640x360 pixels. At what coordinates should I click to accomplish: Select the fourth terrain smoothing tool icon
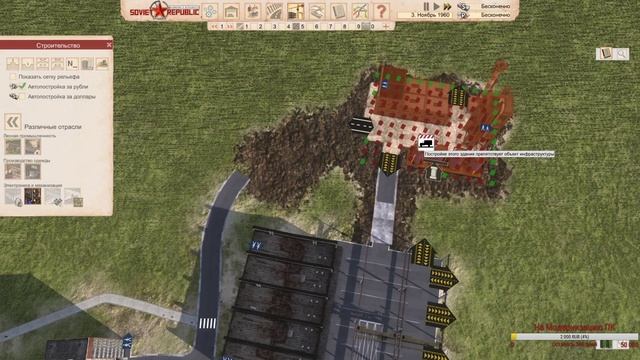57,64
